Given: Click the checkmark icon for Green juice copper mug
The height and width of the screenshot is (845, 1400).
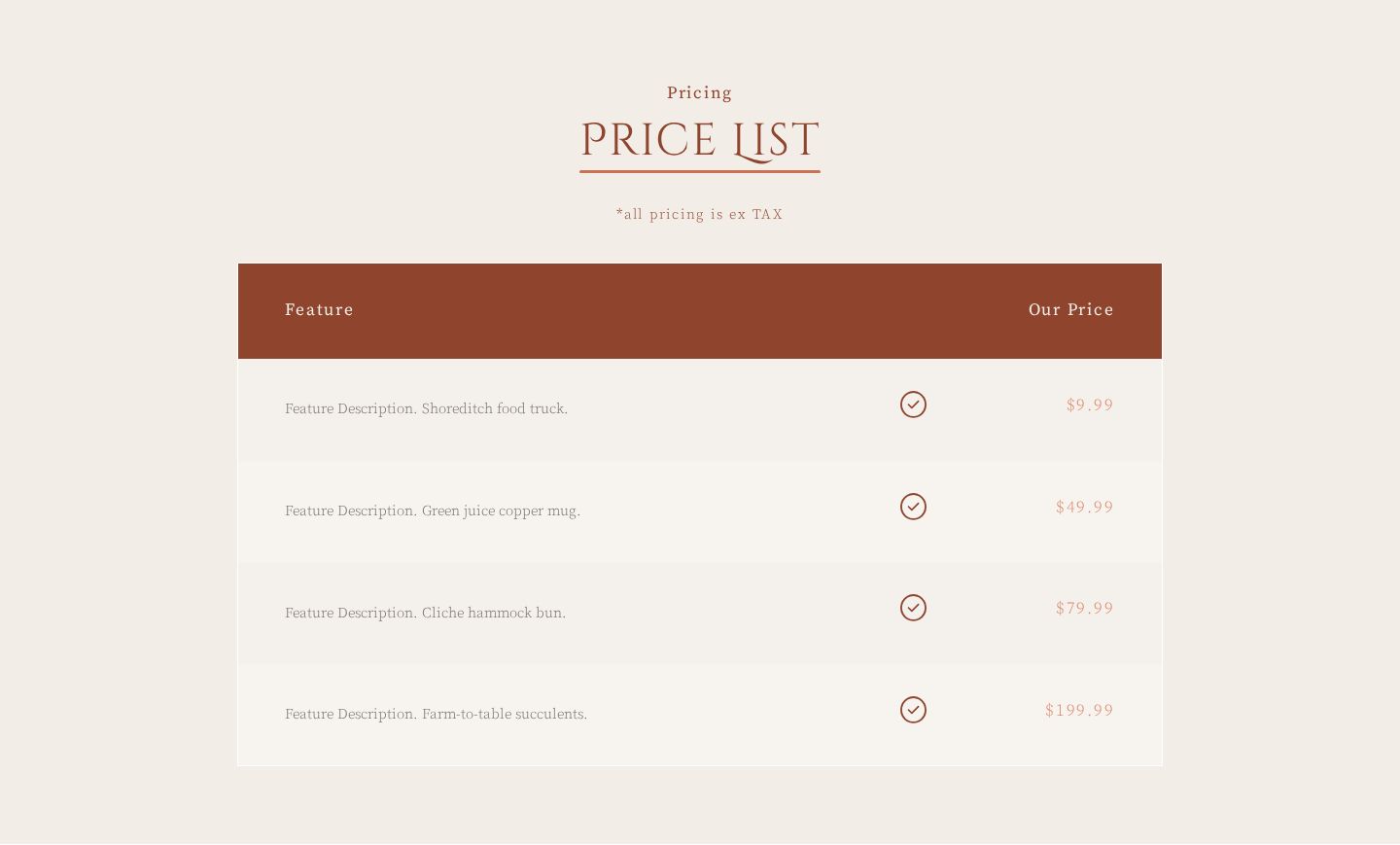Looking at the screenshot, I should [913, 507].
